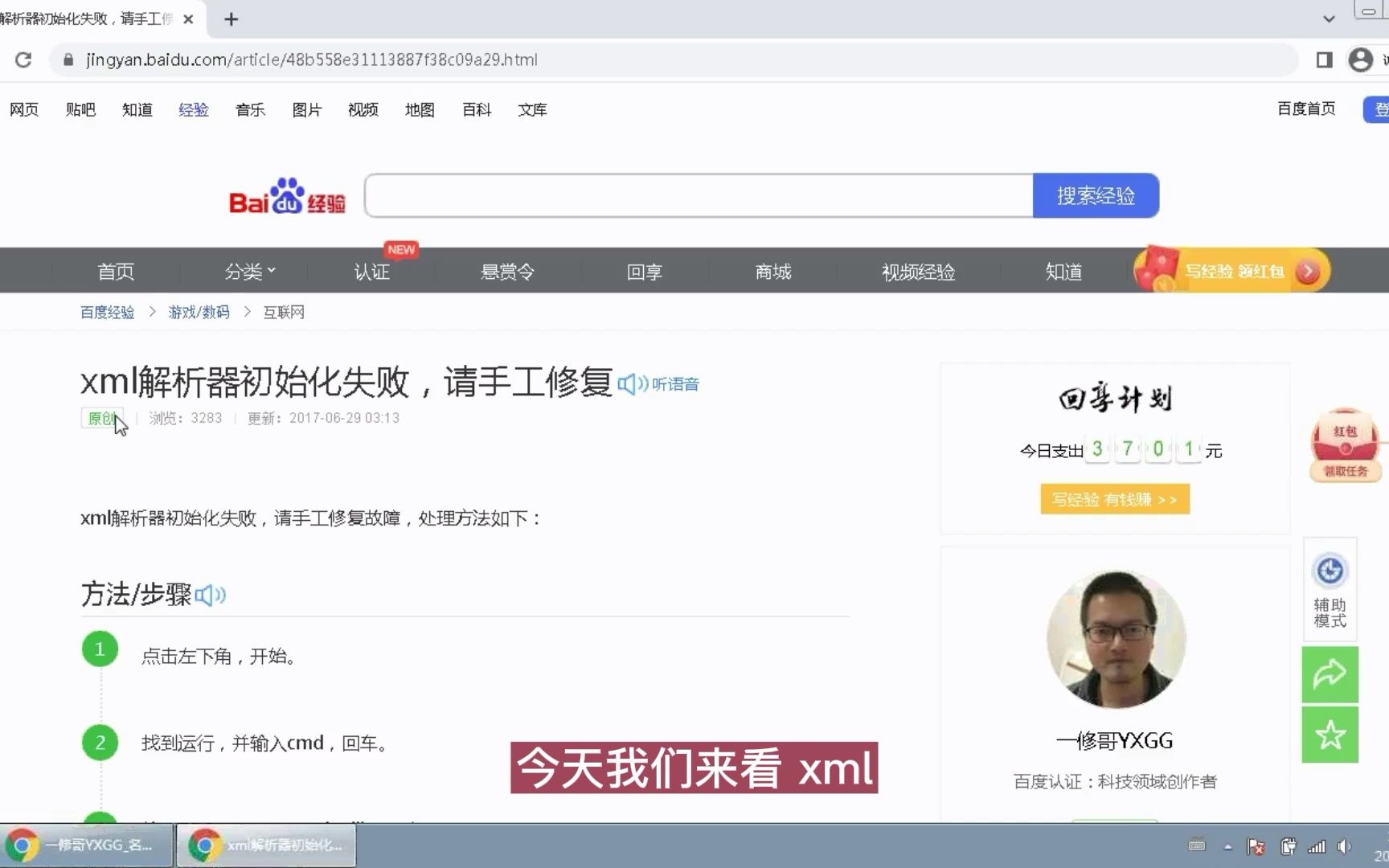The image size is (1389, 868).
Task: Click the lock icon in the address bar
Action: [68, 59]
